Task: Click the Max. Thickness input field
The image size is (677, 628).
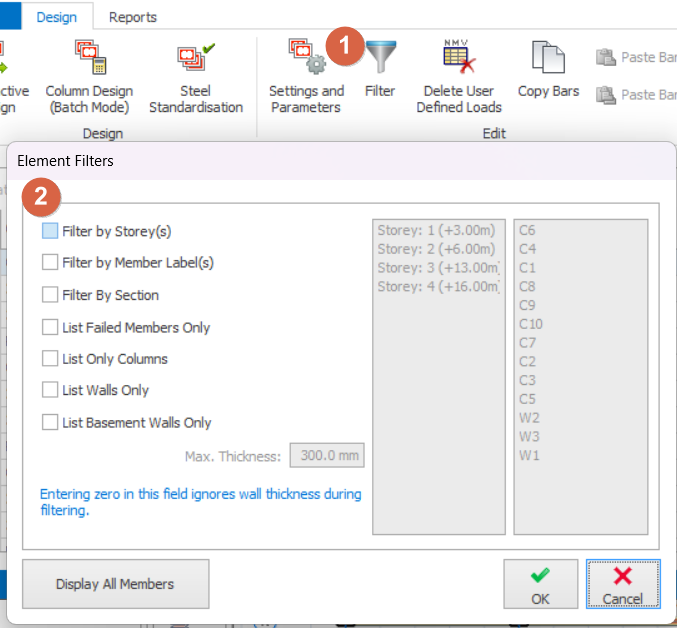Action: pos(327,456)
